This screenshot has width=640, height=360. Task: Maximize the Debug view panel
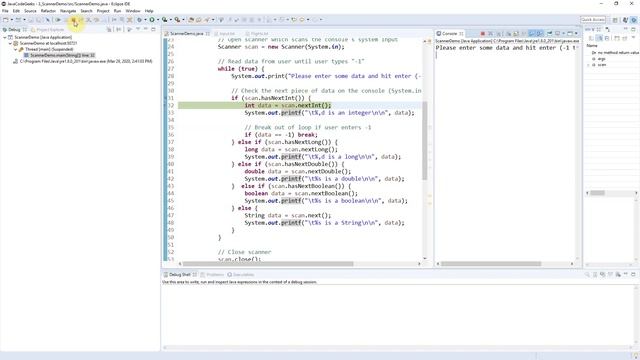[153, 29]
